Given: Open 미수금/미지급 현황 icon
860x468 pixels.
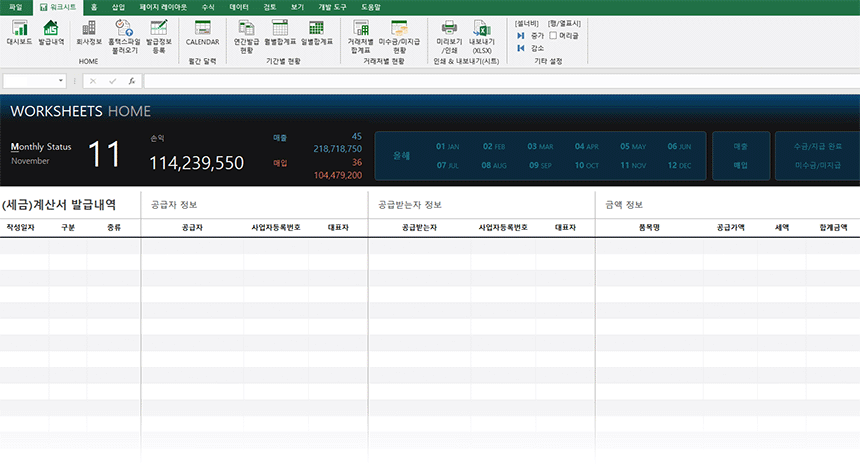Looking at the screenshot, I should tap(399, 34).
